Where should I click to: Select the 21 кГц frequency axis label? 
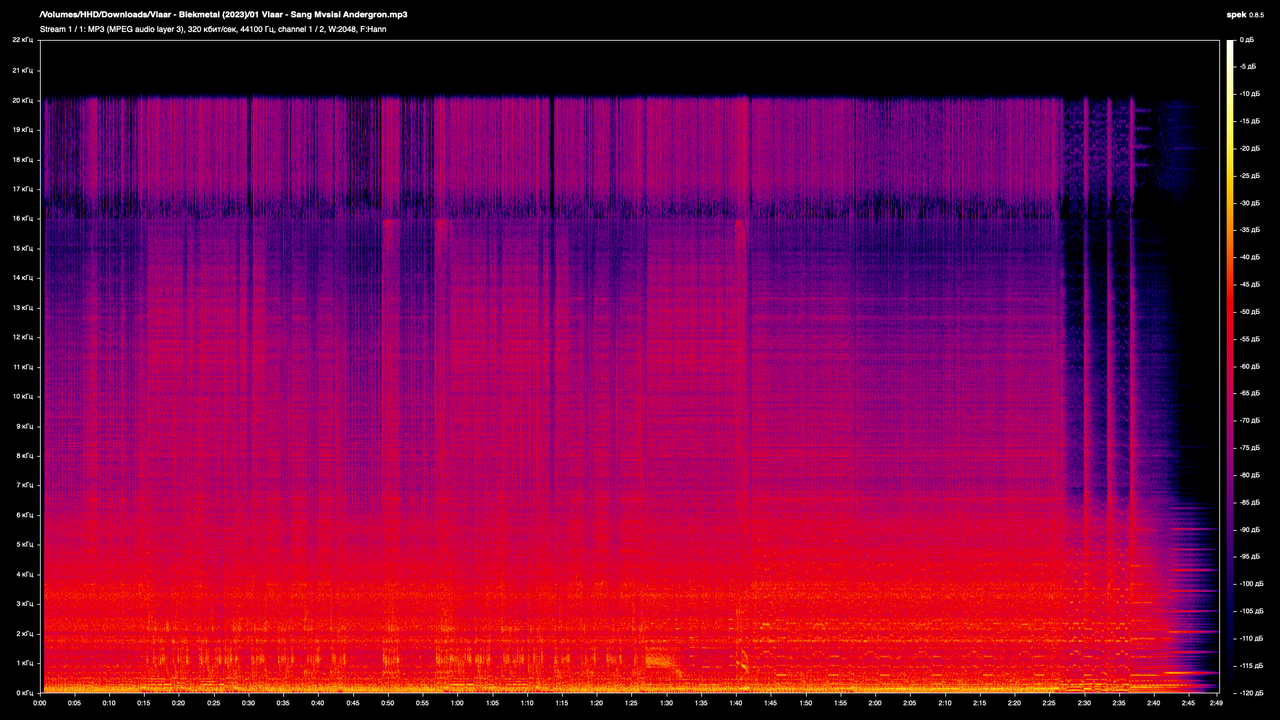[x=22, y=70]
